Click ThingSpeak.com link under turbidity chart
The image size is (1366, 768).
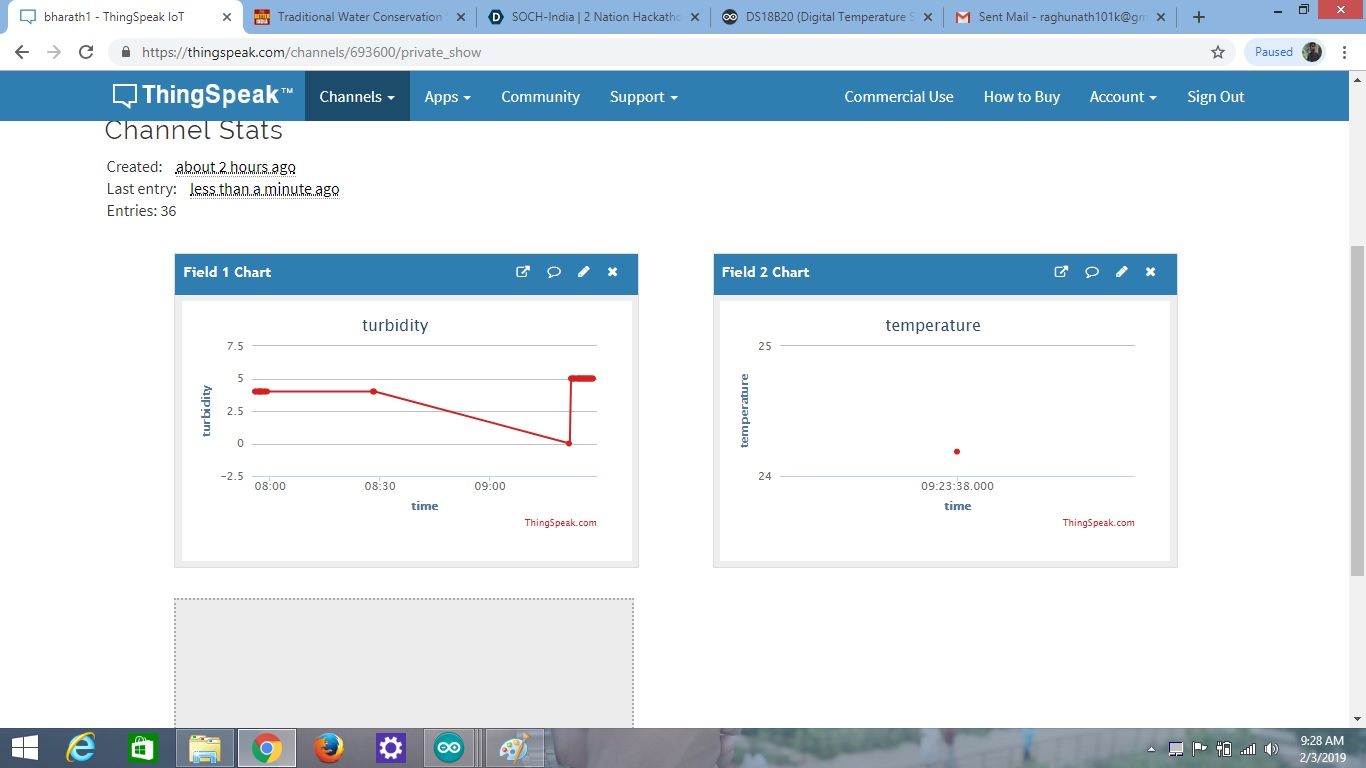click(x=560, y=522)
